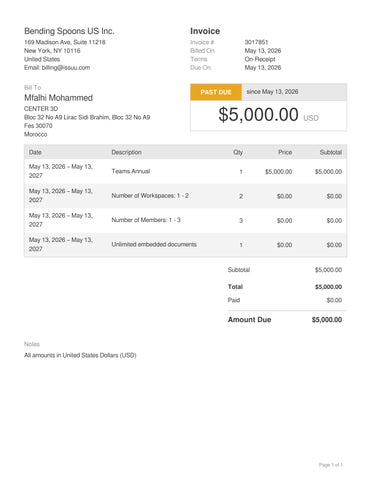Click the Invoice title heading
371x480 pixels.
pos(205,31)
